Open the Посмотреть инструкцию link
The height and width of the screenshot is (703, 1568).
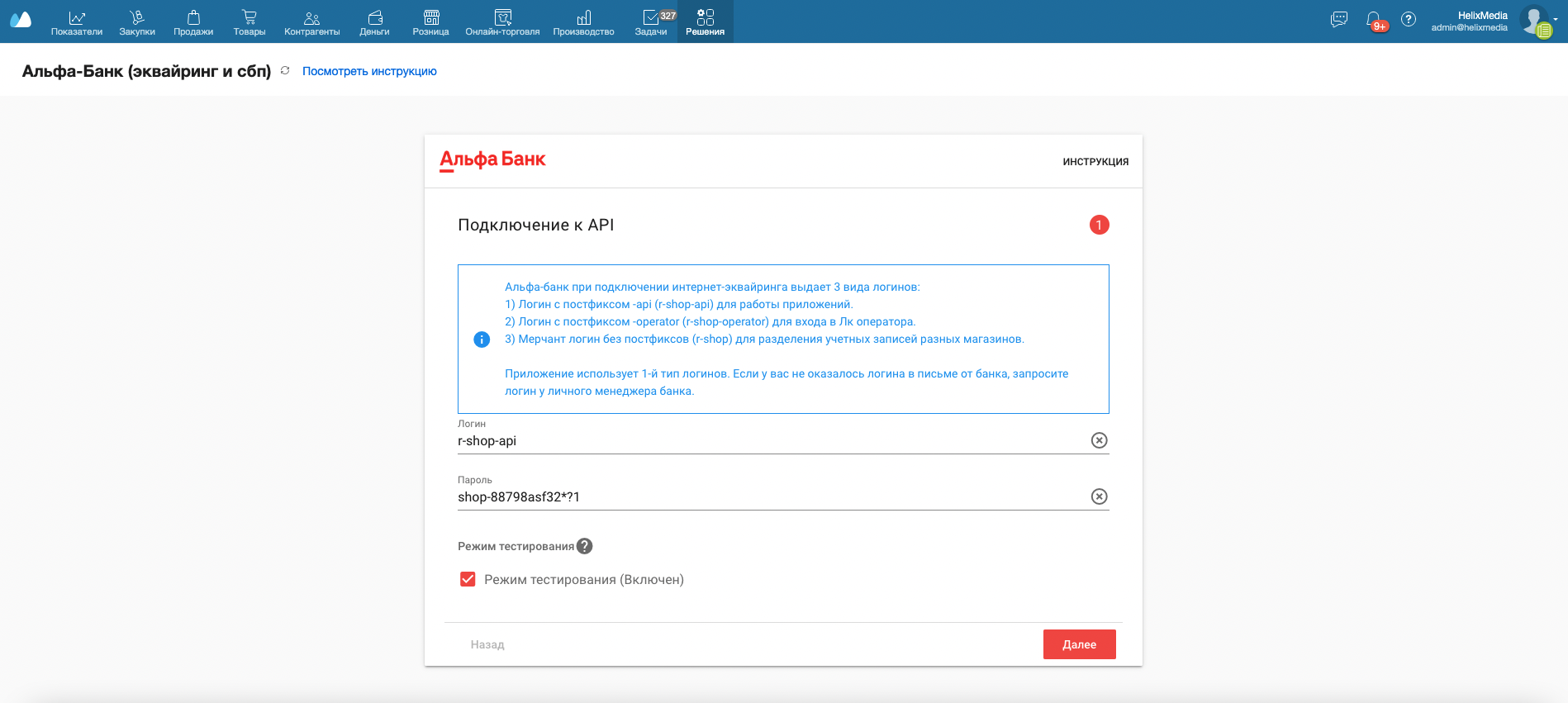click(369, 71)
